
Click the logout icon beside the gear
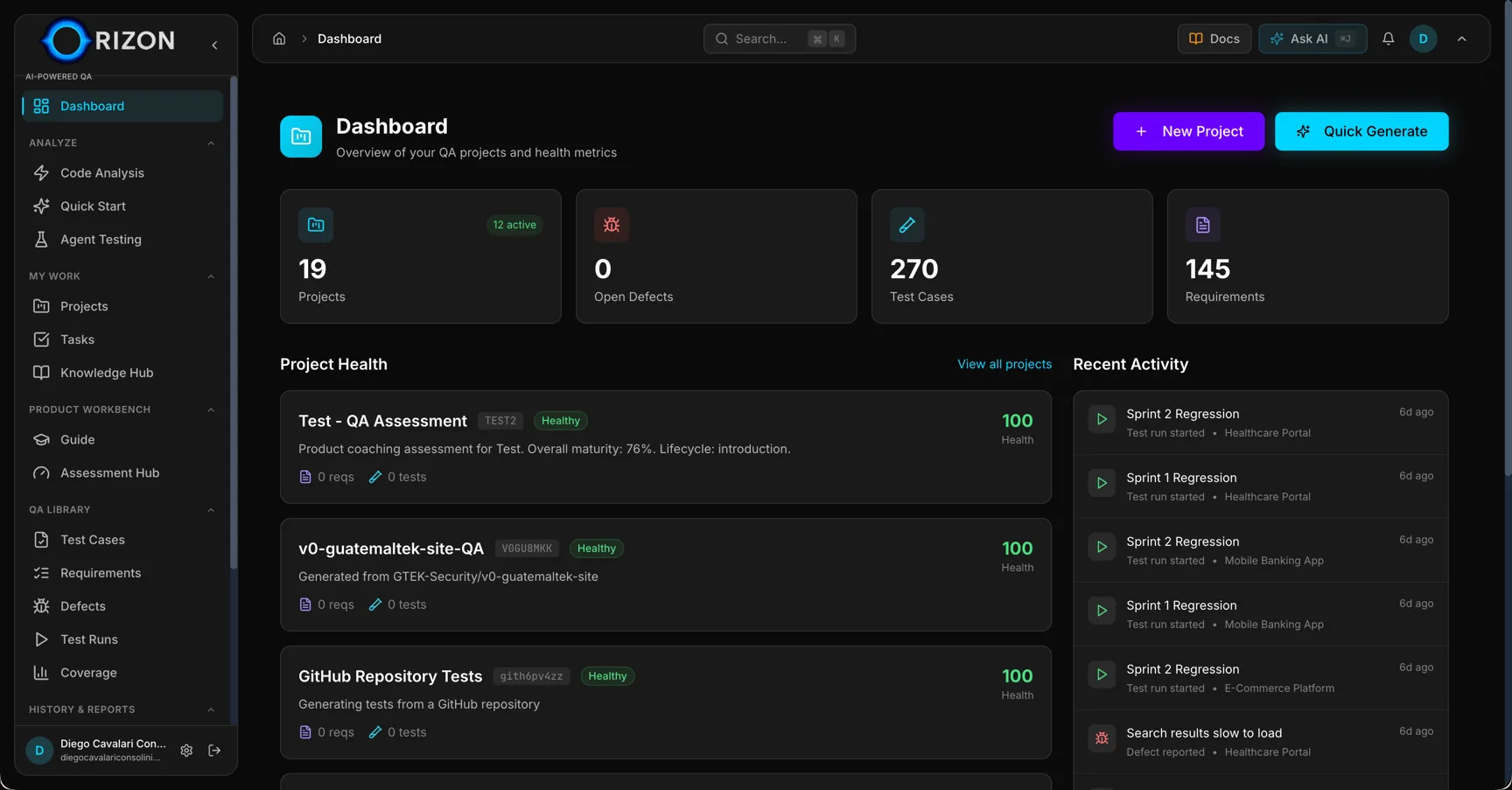click(214, 751)
